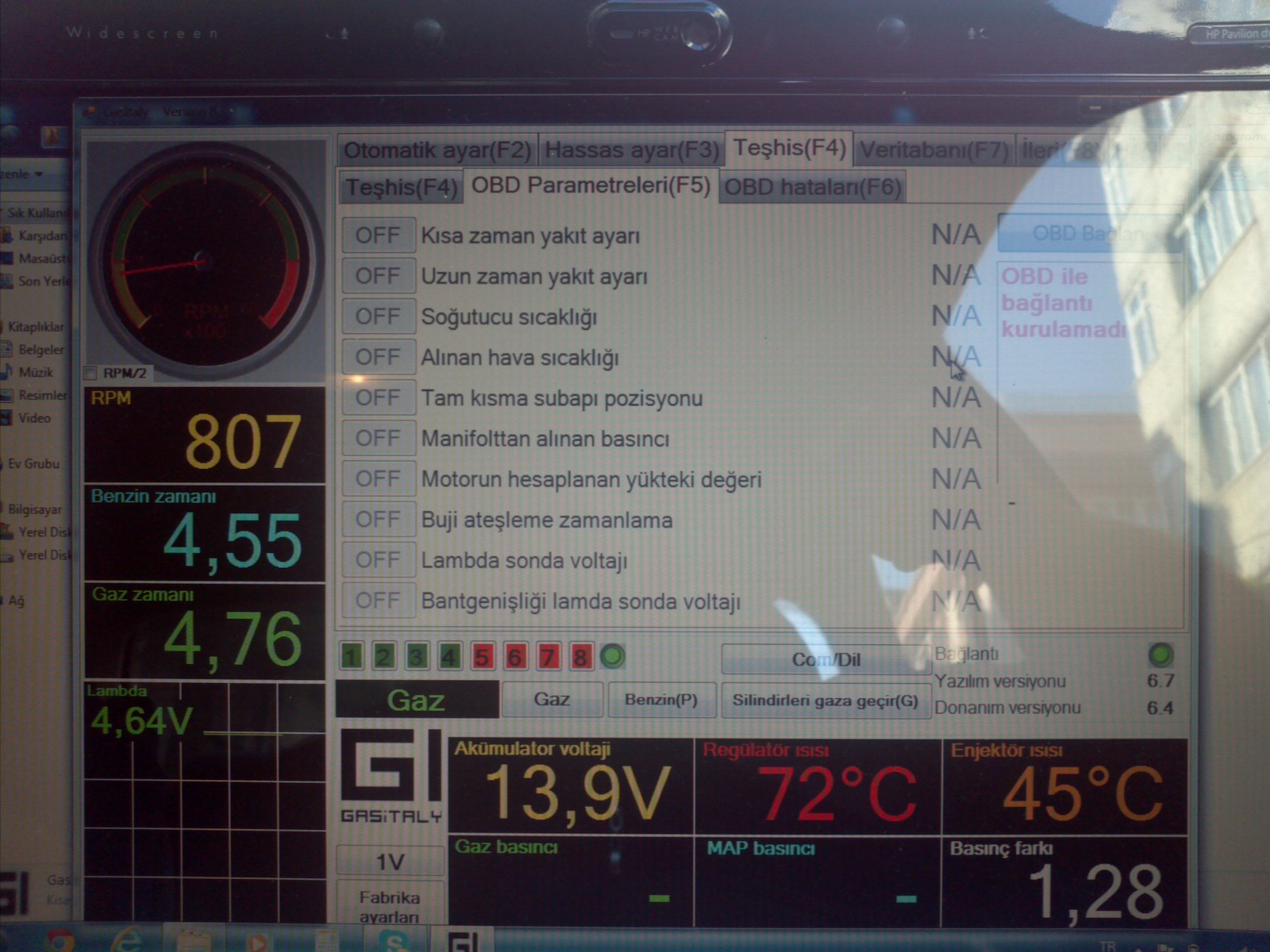Select cylinder 1 indicator square

coord(352,656)
